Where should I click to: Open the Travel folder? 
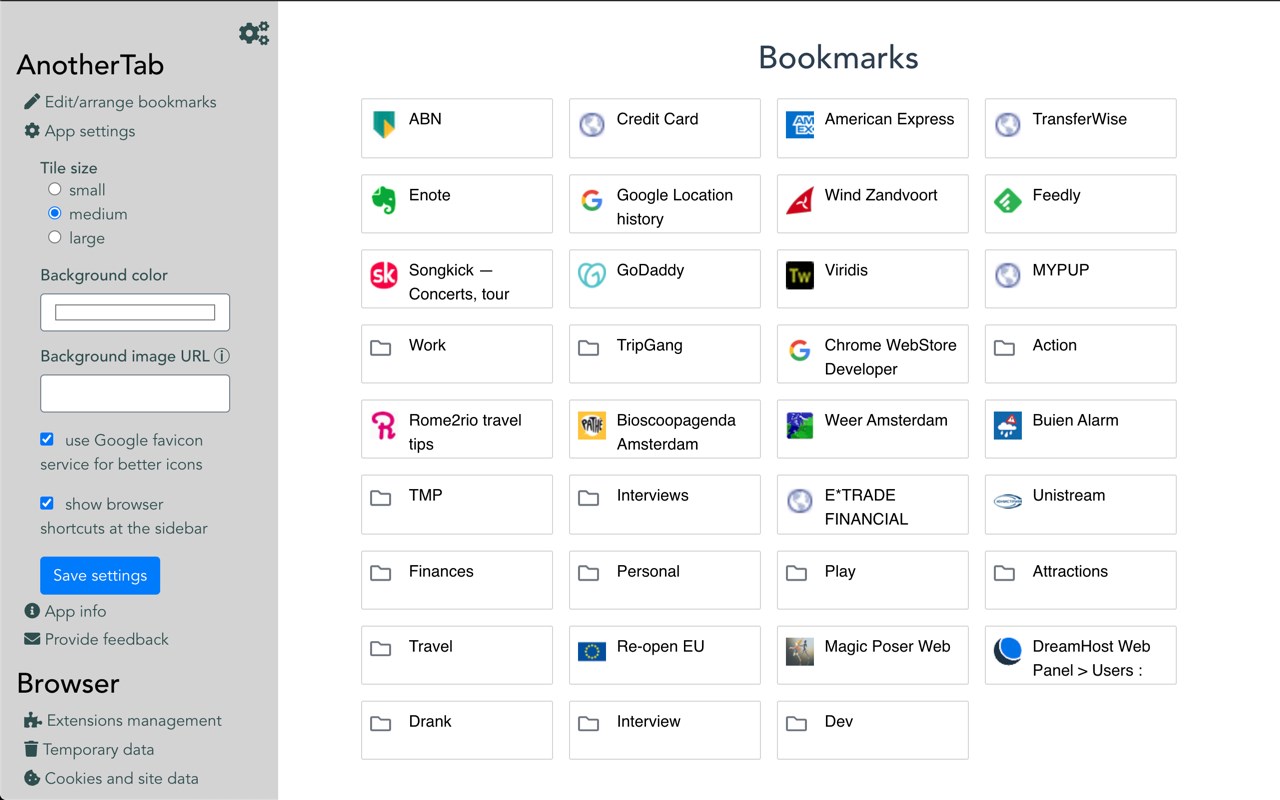click(x=457, y=655)
